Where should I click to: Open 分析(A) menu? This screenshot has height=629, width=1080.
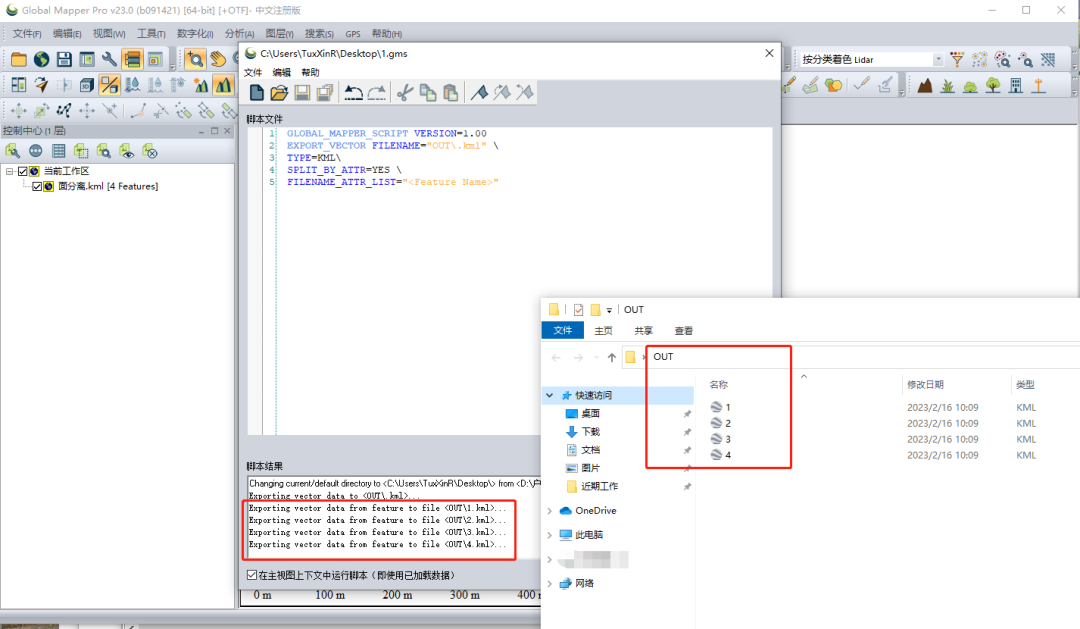(x=239, y=34)
